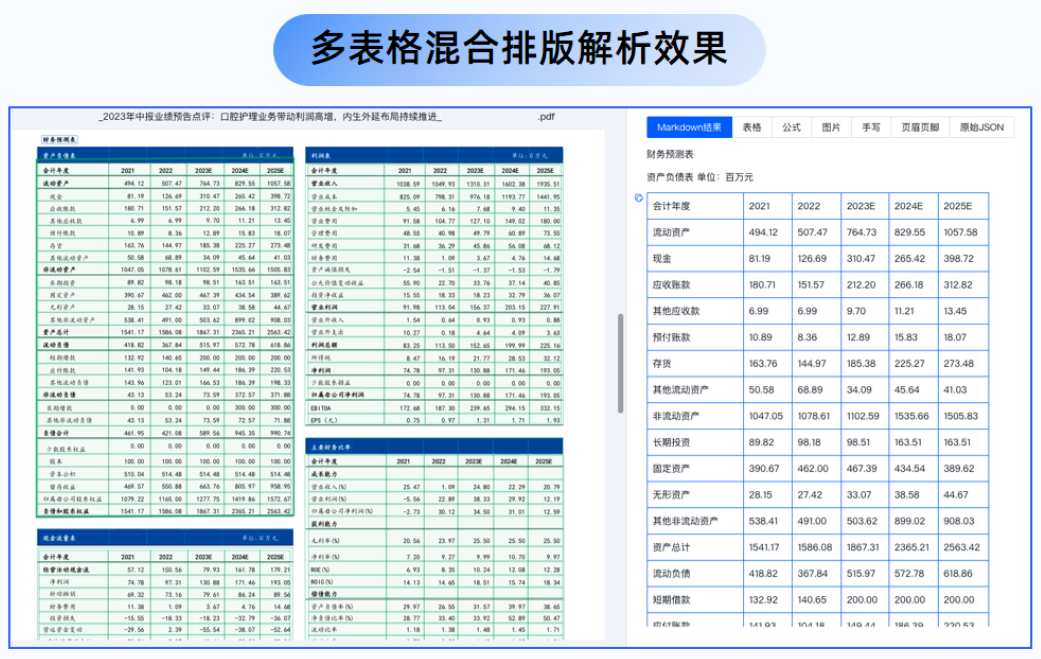Switch to the Markdown结果 tab
The height and width of the screenshot is (659, 1041).
point(689,127)
